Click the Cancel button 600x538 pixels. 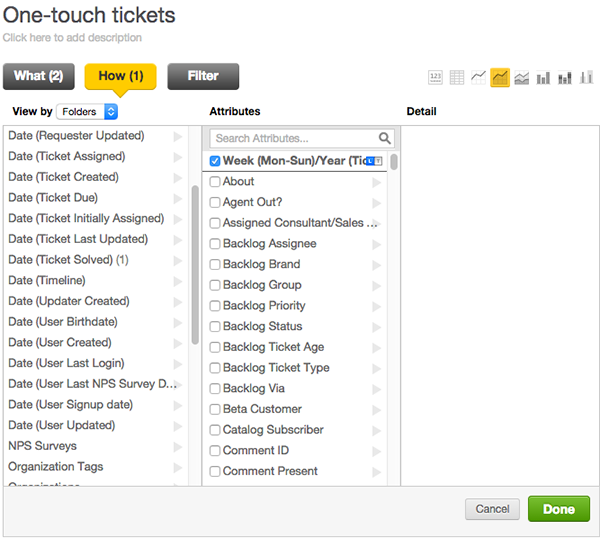point(492,509)
